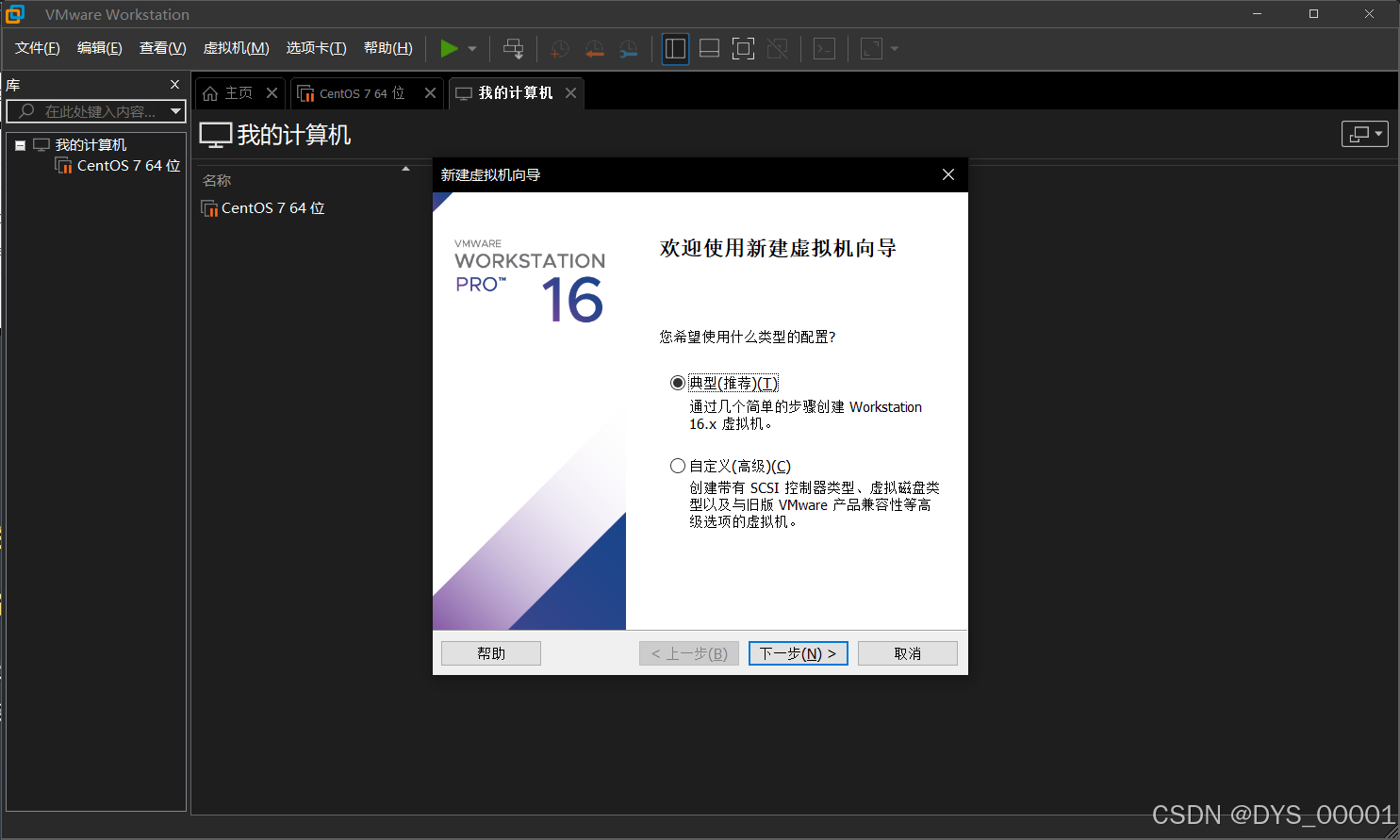Enter full screen mode icon
1400x840 pixels.
743,49
